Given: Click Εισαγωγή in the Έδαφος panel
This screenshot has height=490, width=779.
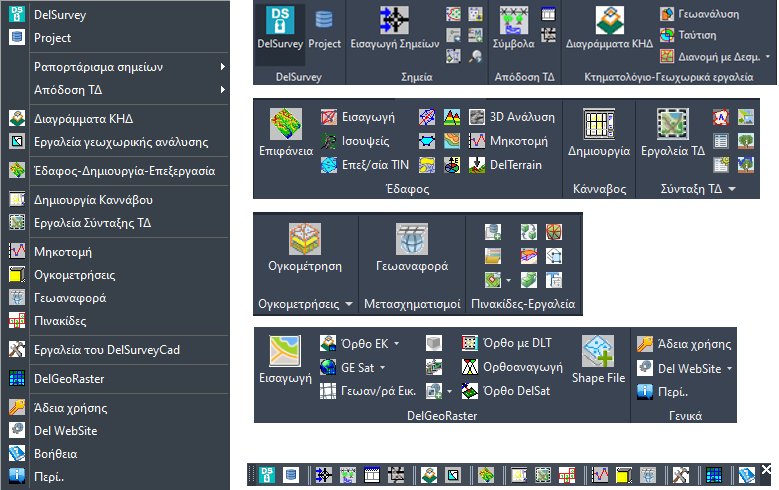Looking at the screenshot, I should (x=358, y=117).
